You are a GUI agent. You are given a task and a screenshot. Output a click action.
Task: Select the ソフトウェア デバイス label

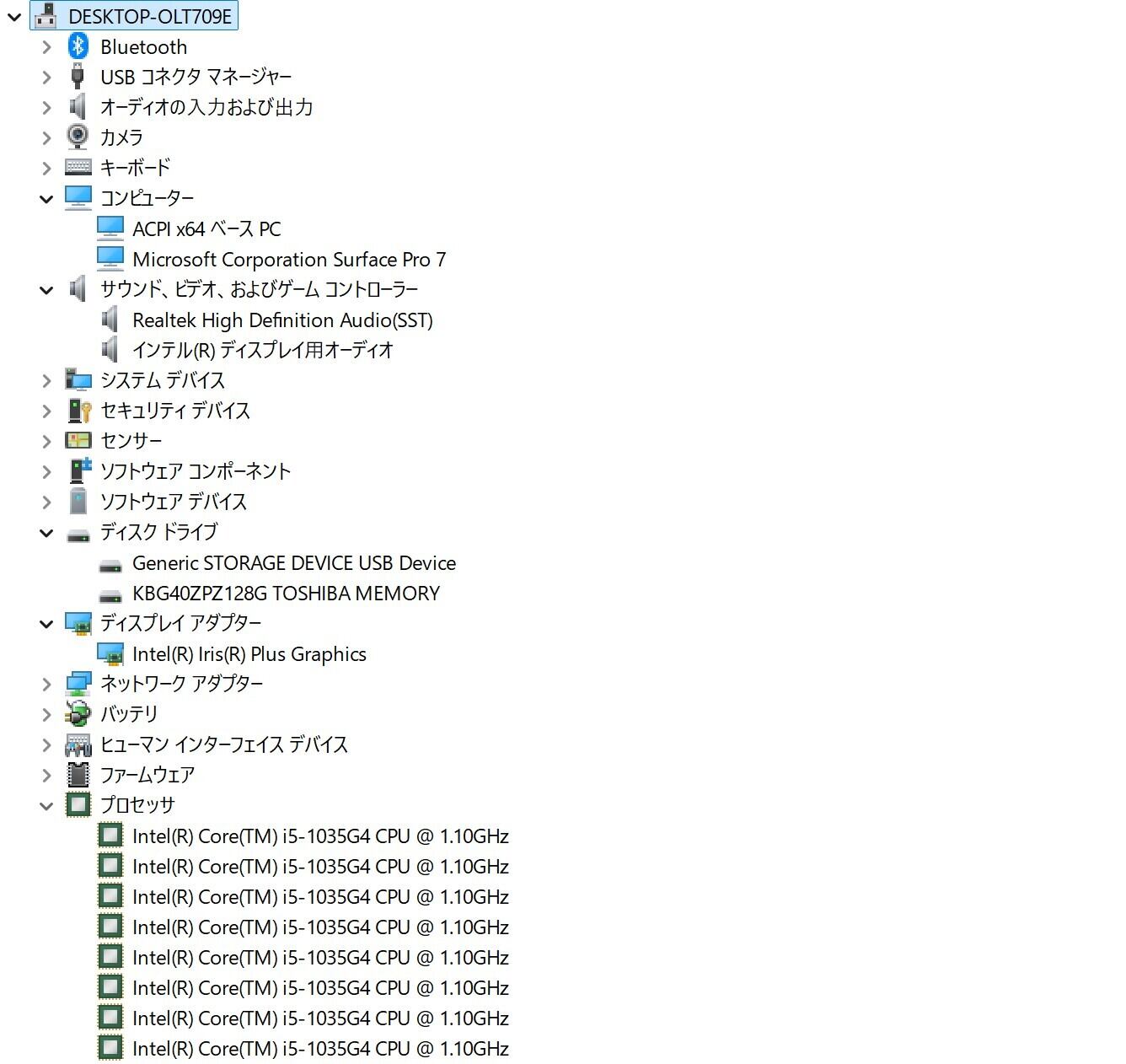[174, 502]
